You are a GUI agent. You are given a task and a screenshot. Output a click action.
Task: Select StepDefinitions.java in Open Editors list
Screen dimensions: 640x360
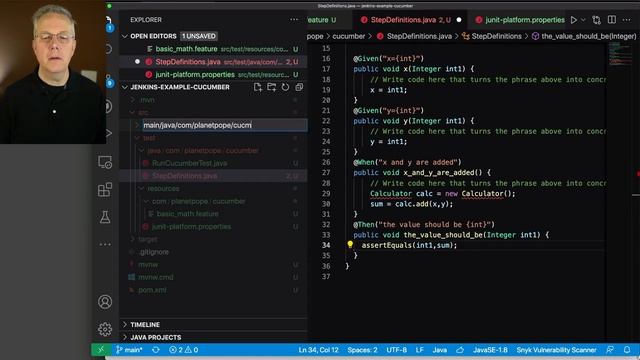(213, 62)
